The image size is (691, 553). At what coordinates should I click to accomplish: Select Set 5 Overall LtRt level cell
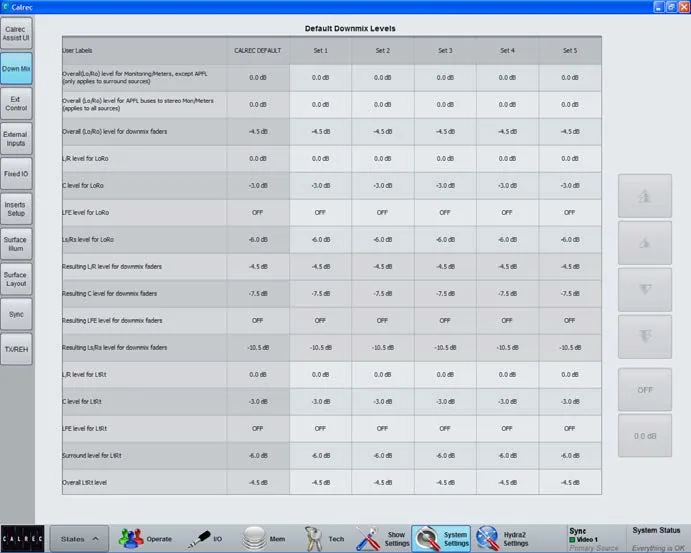[x=570, y=482]
